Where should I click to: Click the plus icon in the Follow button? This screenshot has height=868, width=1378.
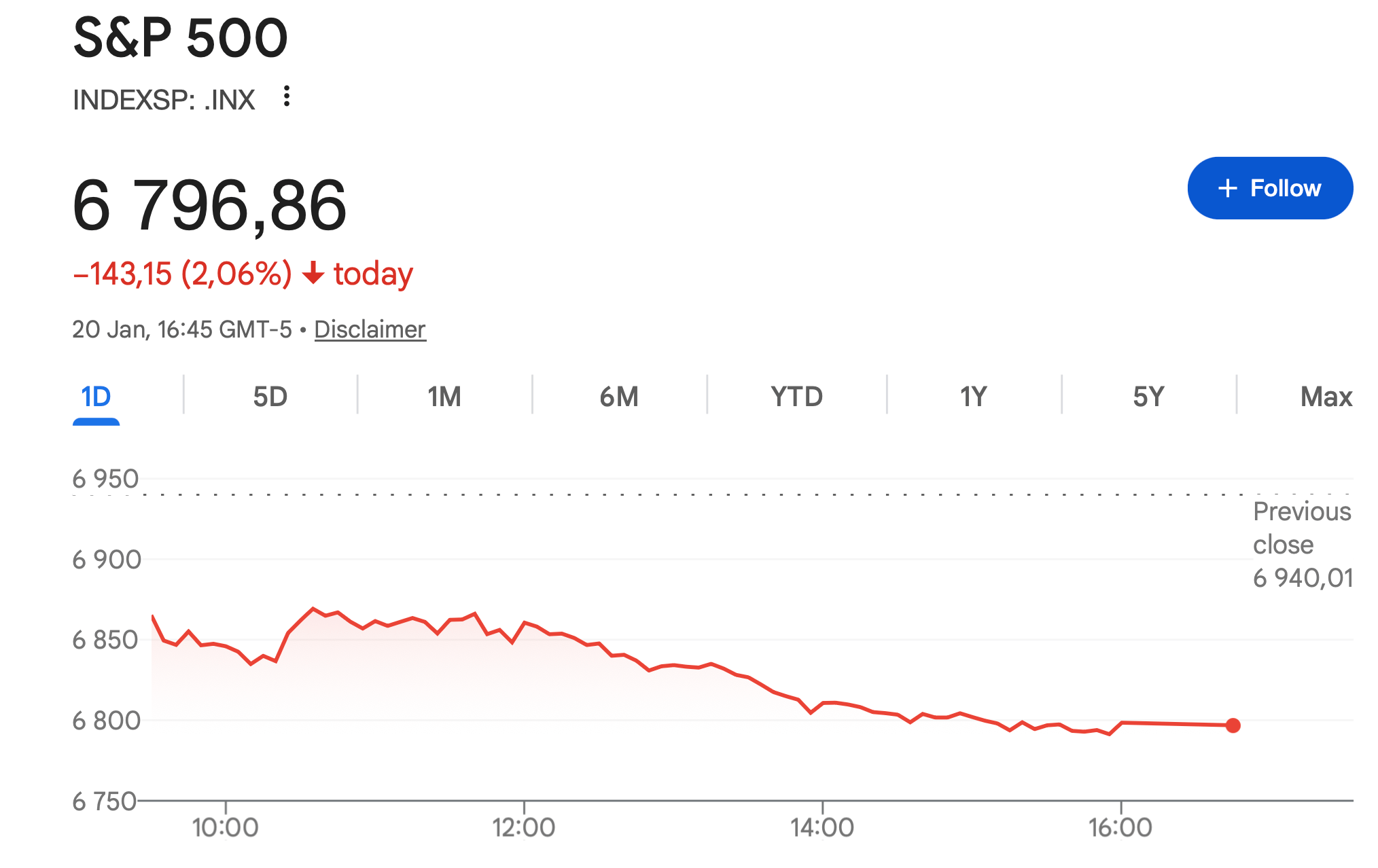click(1229, 188)
